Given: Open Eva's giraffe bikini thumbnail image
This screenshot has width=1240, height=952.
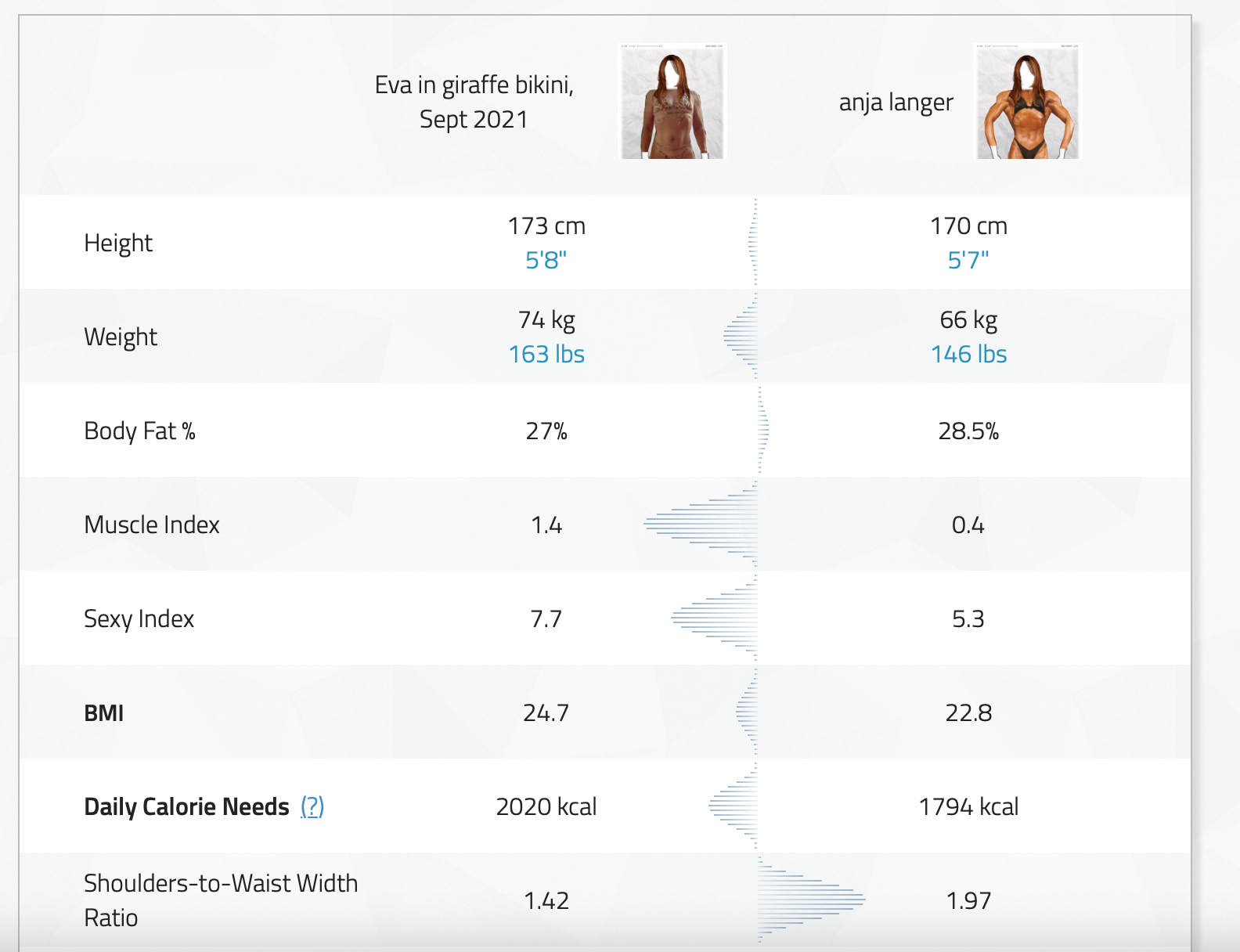Looking at the screenshot, I should point(672,102).
